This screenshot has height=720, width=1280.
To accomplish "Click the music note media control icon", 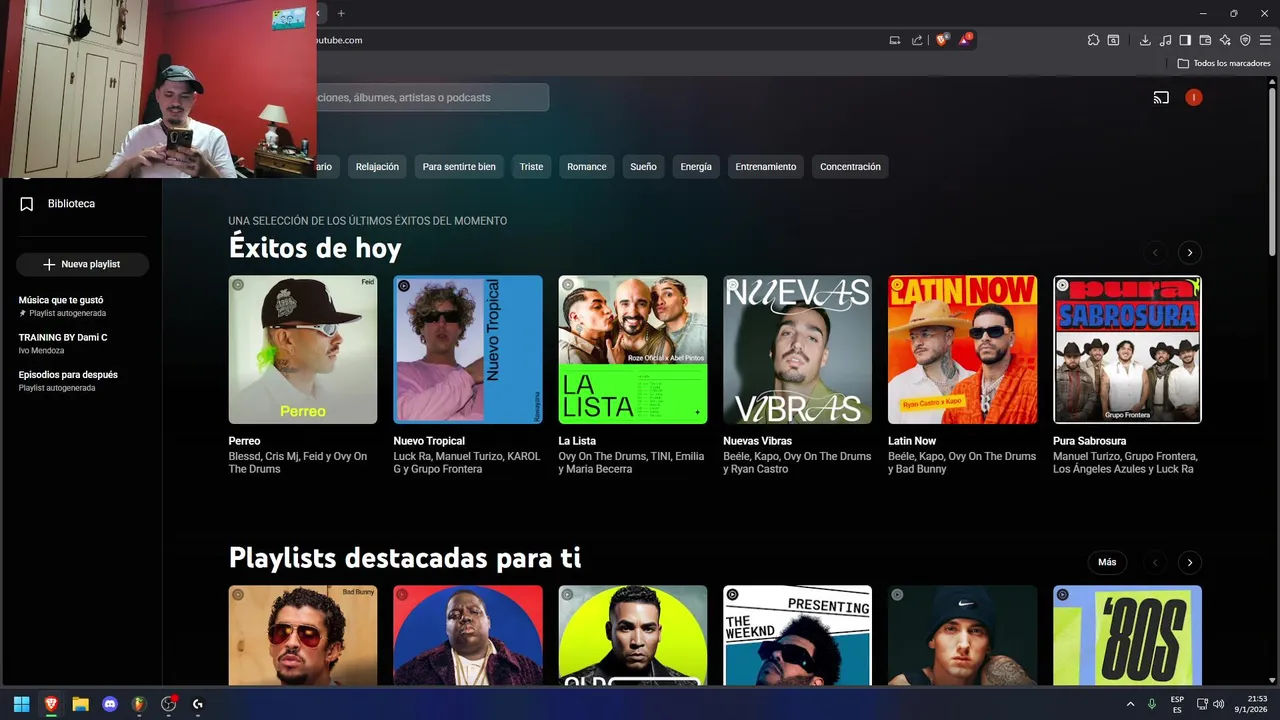I will click(1165, 40).
